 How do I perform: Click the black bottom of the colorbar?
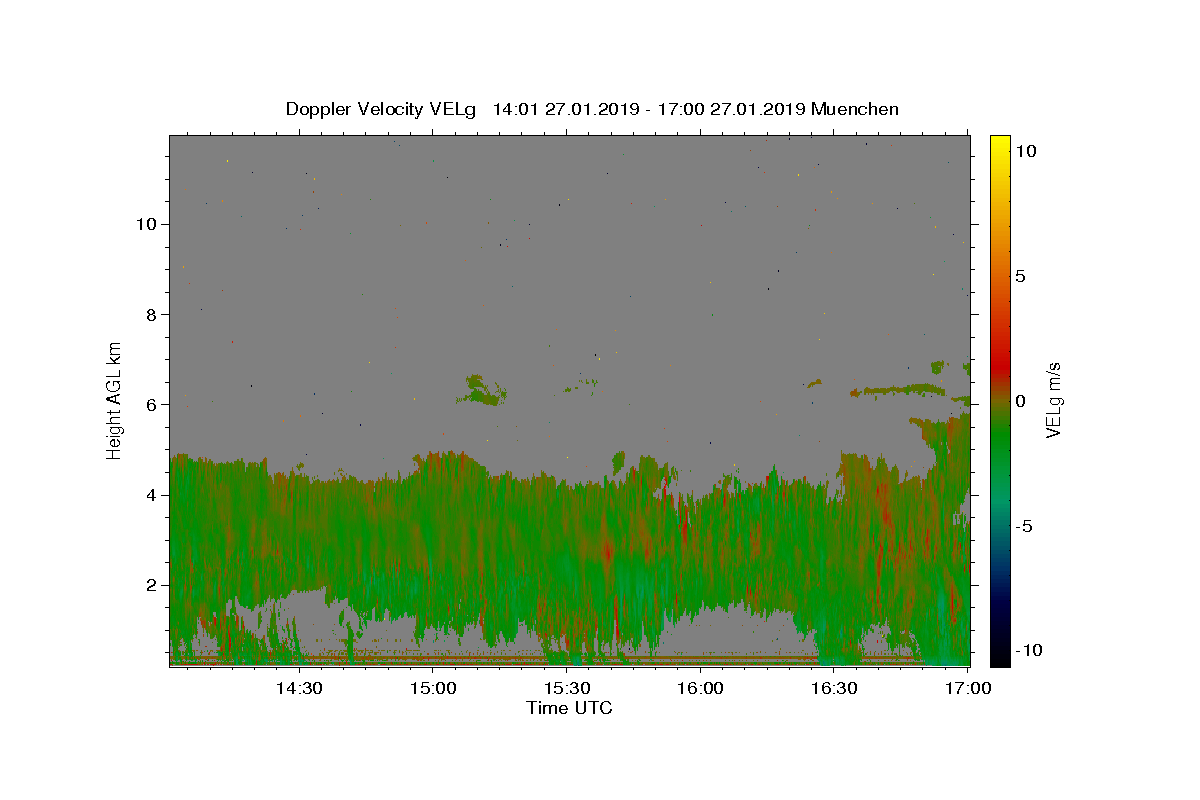(999, 656)
